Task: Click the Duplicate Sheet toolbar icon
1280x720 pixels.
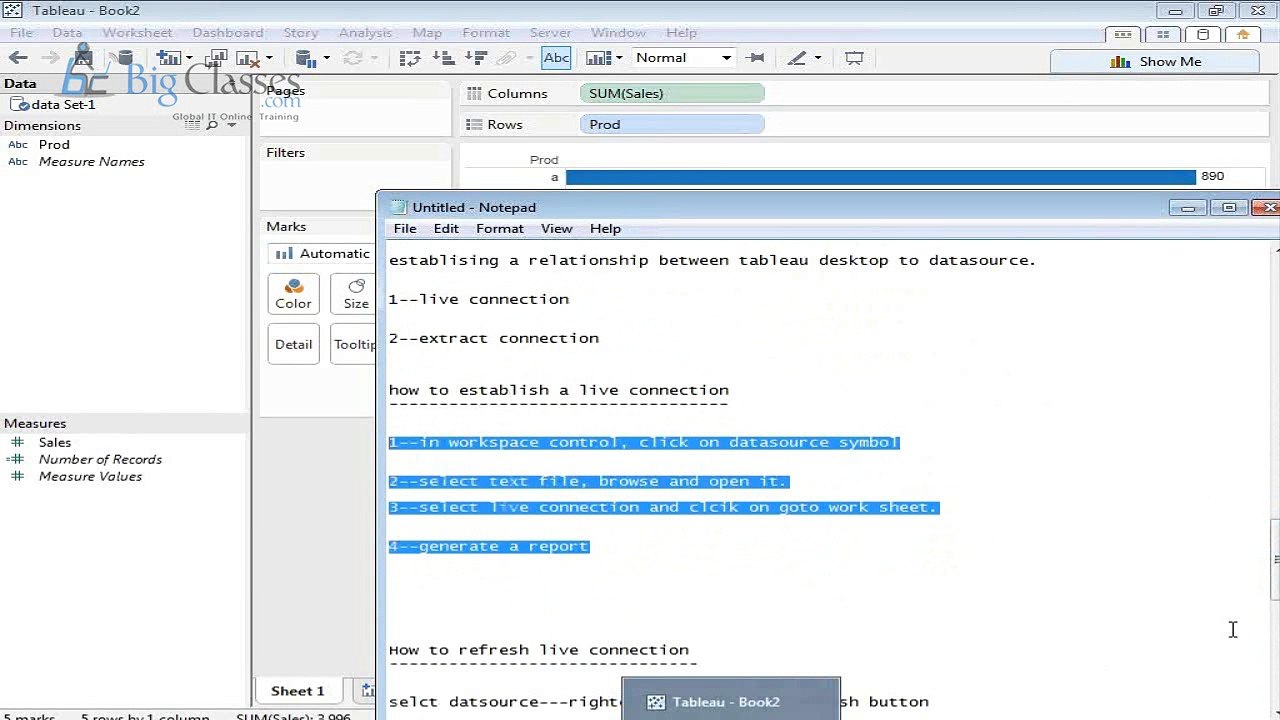Action: [x=216, y=58]
